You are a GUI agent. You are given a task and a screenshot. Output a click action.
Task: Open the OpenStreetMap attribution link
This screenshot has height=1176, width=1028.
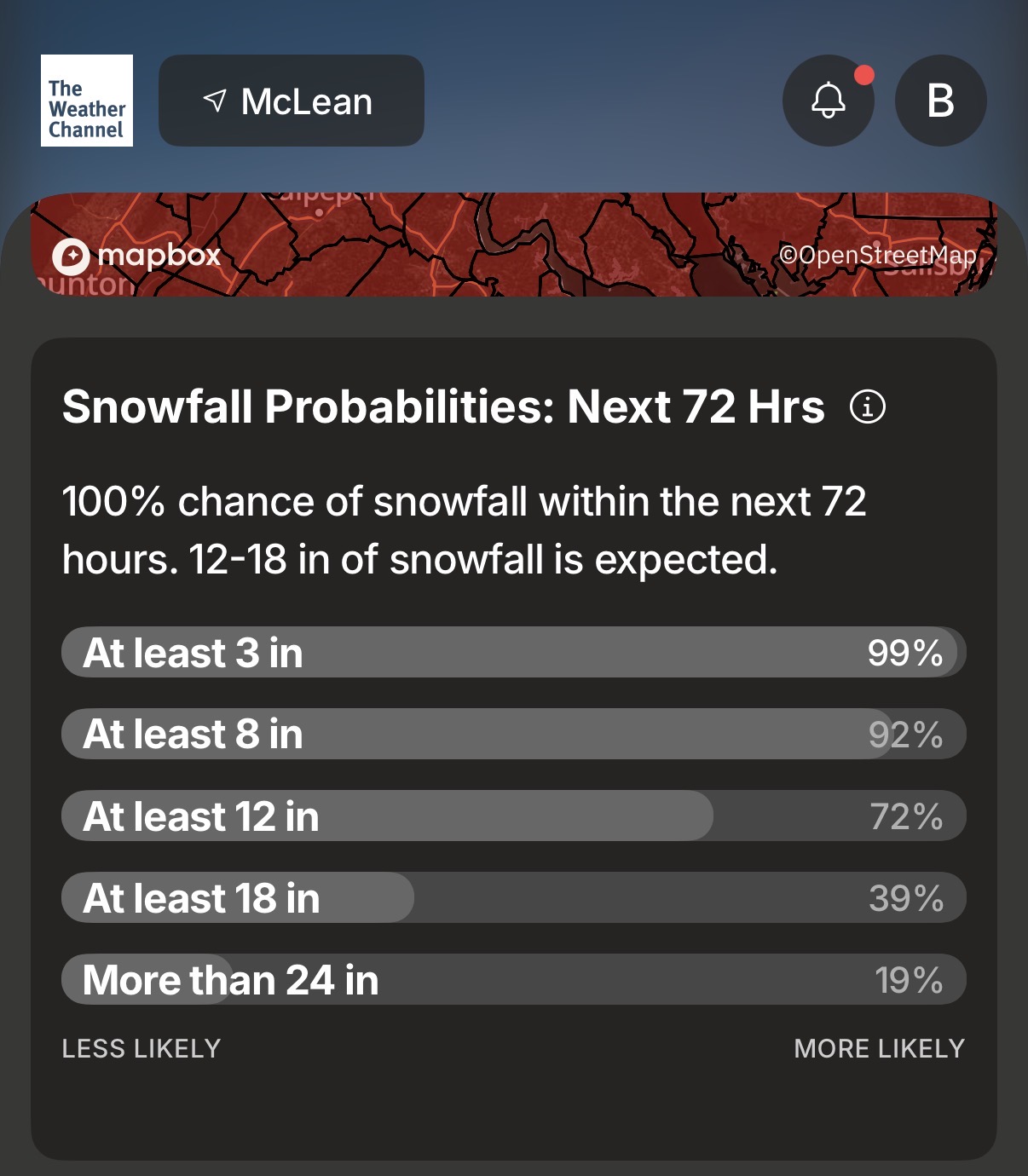tap(877, 255)
